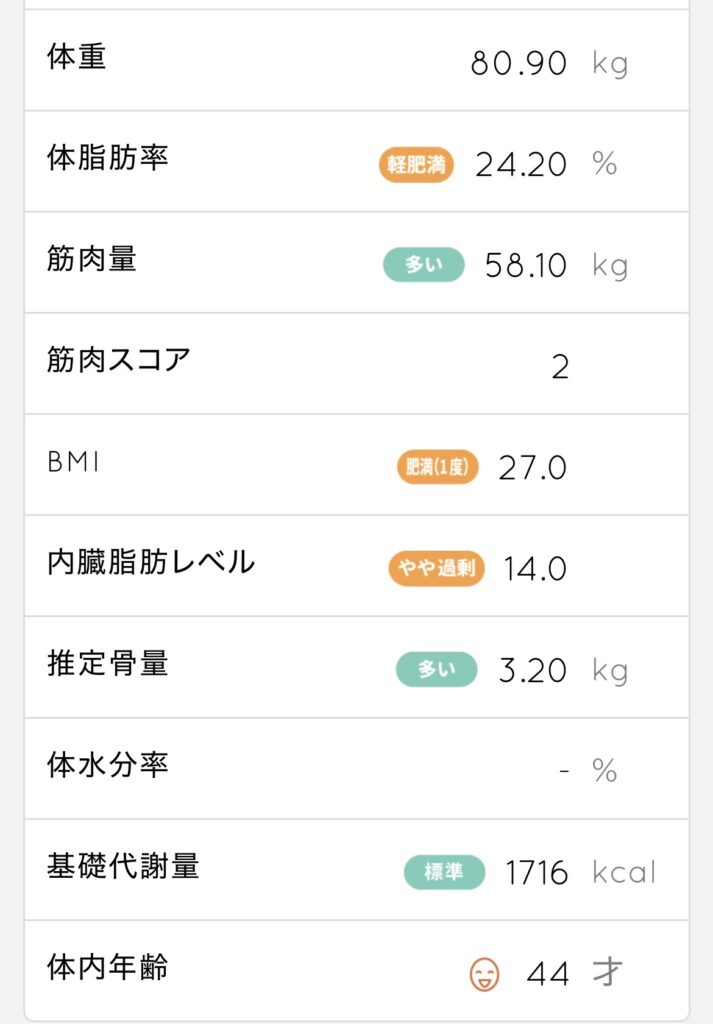Viewport: 713px width, 1024px height.
Task: Open the 内臓脂肪レベル row
Action: coord(151,563)
